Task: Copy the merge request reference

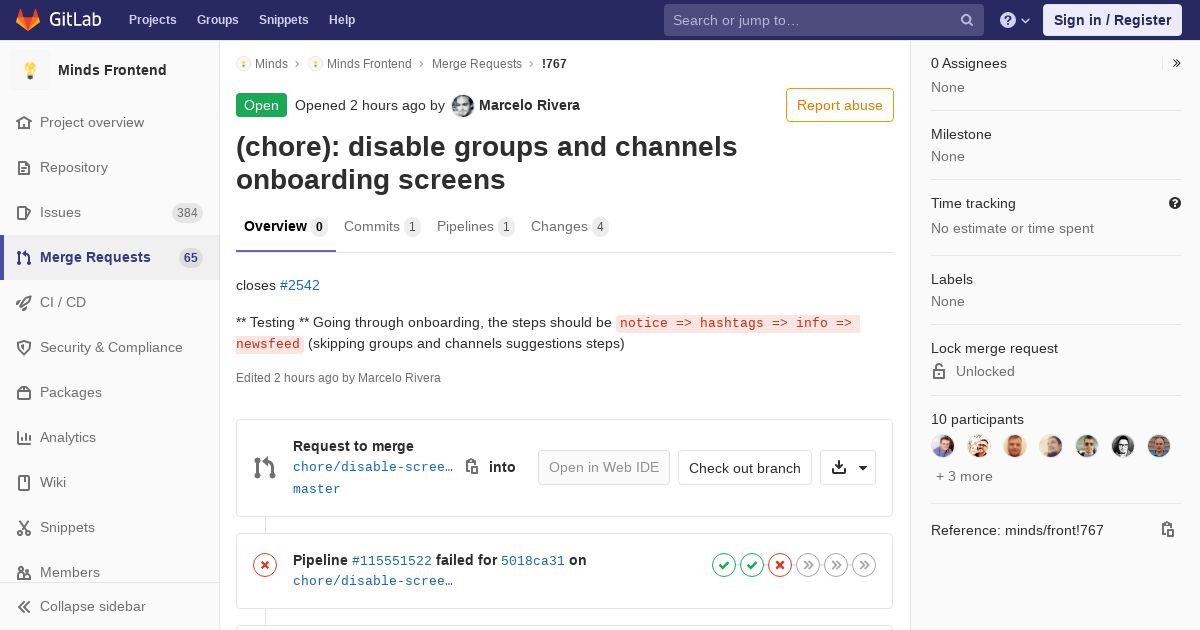Action: (1167, 530)
